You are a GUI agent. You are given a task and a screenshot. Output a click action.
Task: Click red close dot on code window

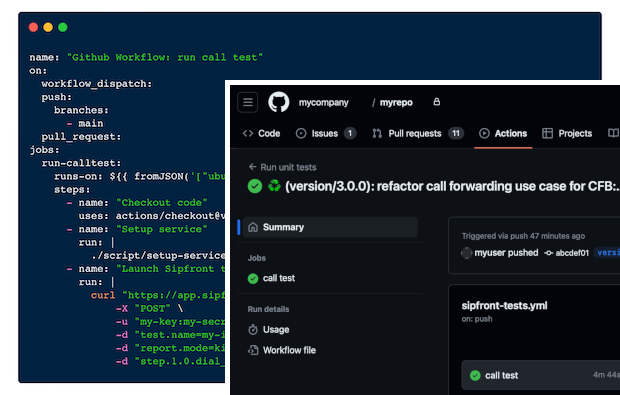(33, 27)
